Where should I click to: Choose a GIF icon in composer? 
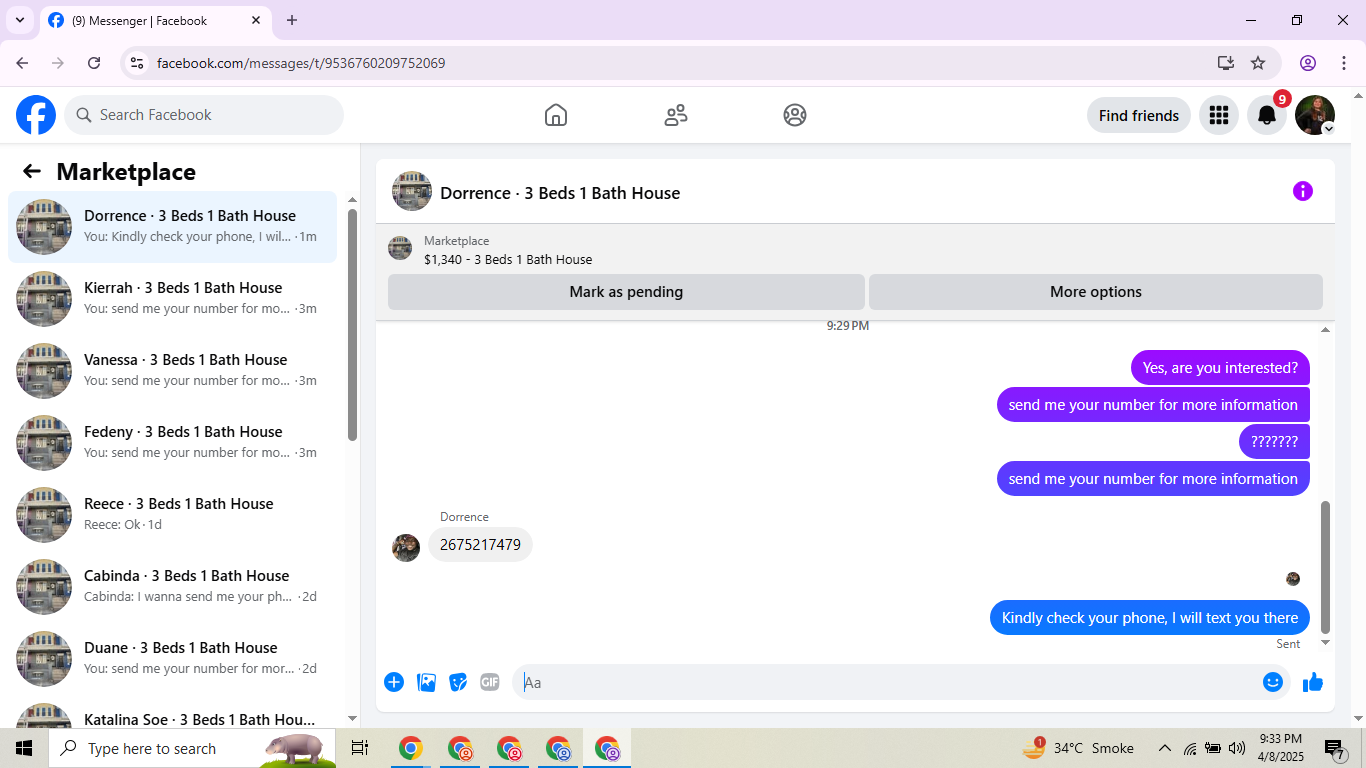click(489, 682)
